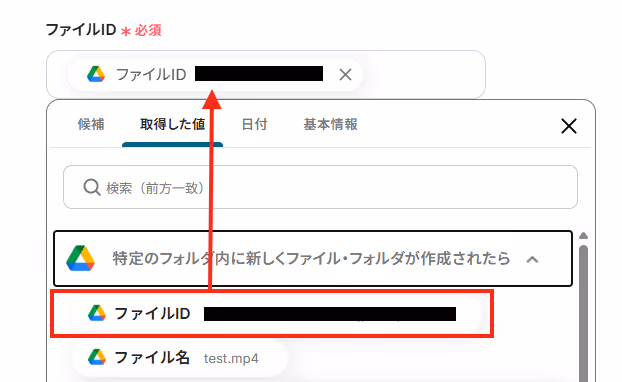The image size is (622, 382).
Task: Click the test.mp4 file name text
Action: coord(231,359)
